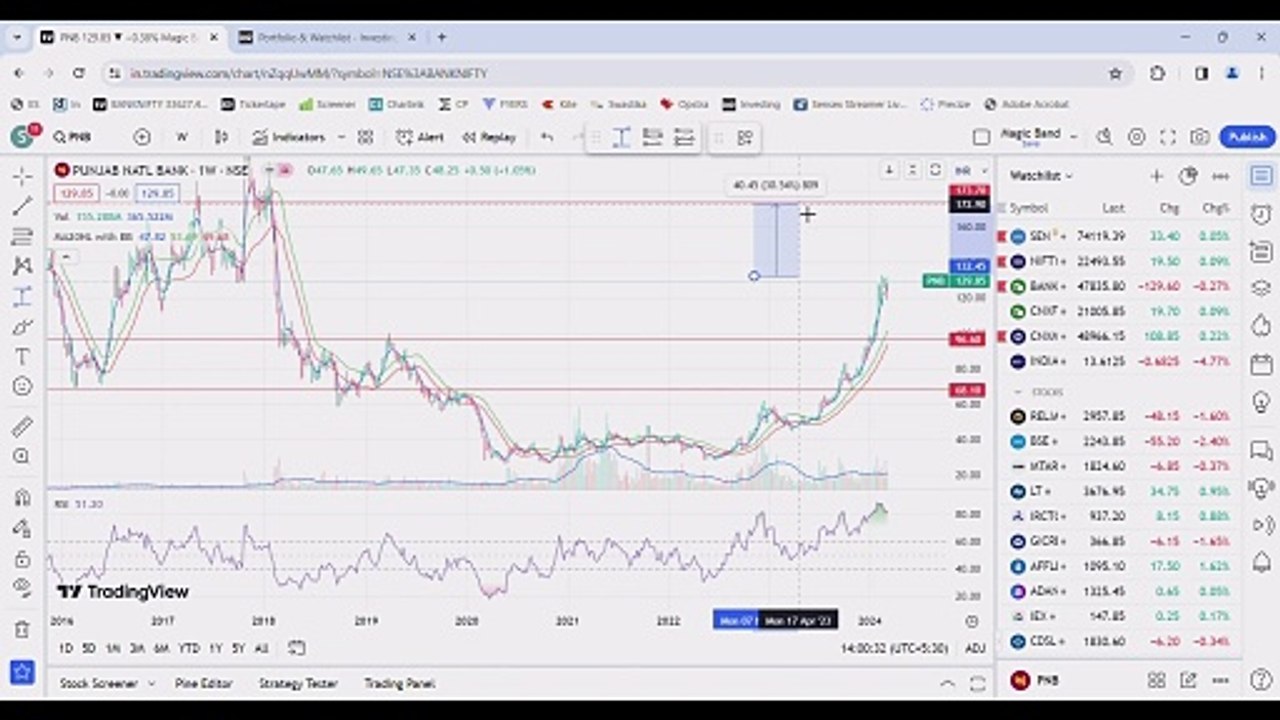Collapse the bottom panel chevron

946,683
